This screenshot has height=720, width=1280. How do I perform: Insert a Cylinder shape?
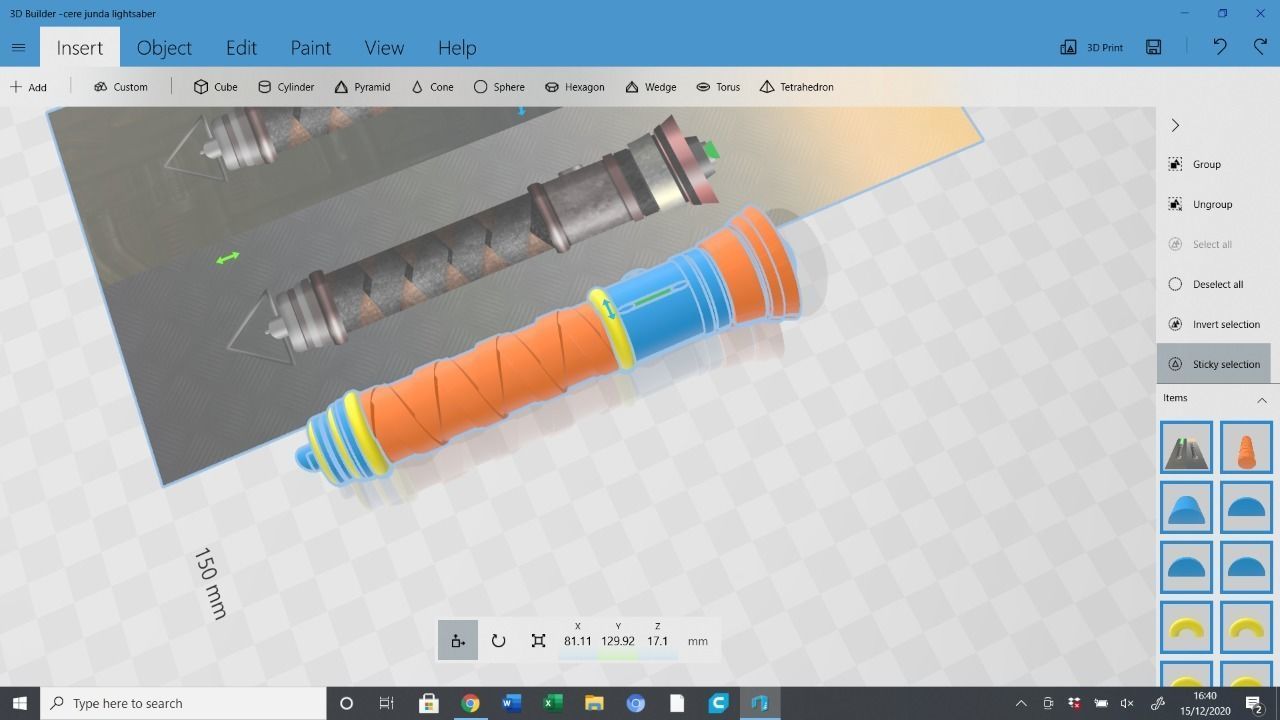coord(286,87)
